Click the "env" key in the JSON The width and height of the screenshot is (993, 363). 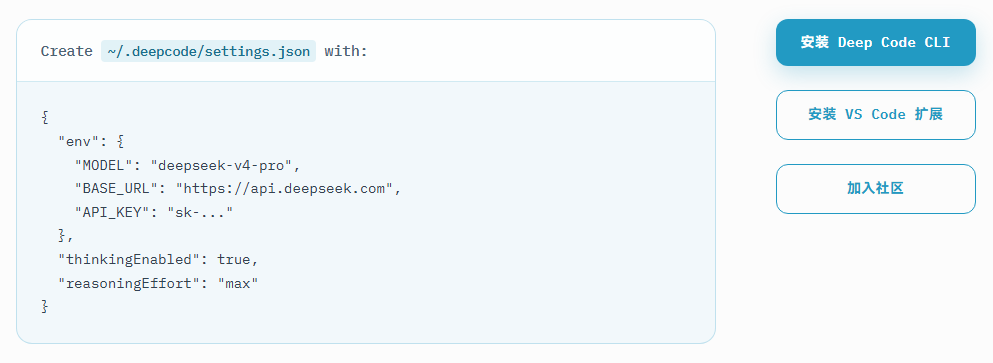click(x=75, y=141)
